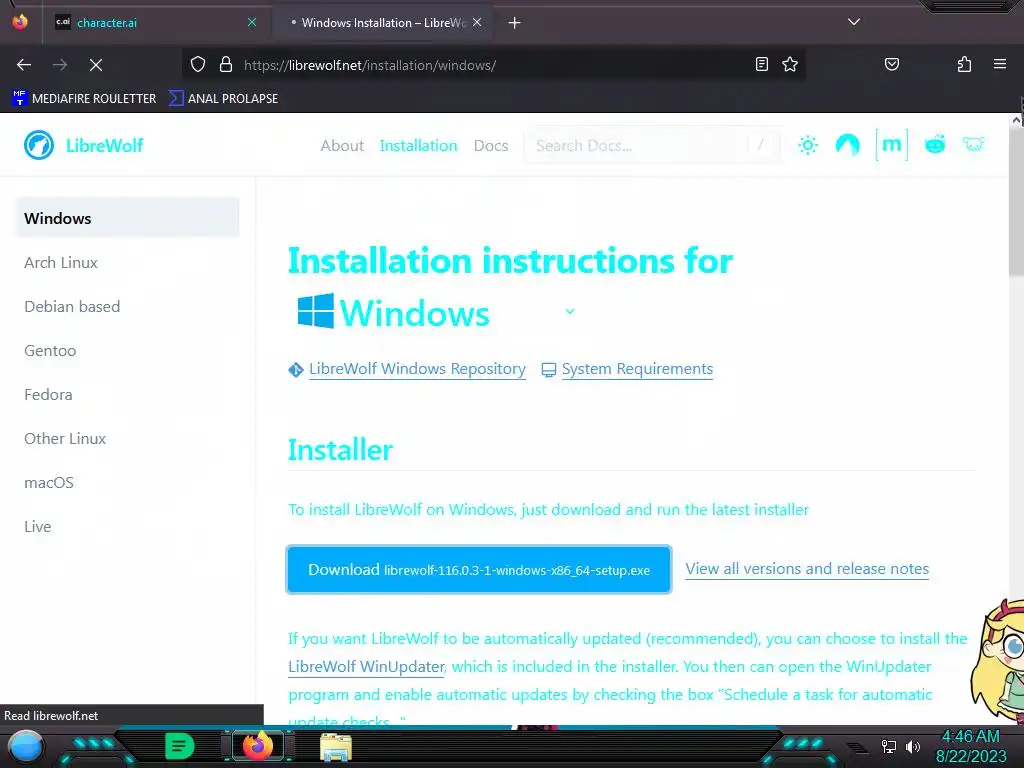The width and height of the screenshot is (1024, 768).
Task: Select macOS in the sidebar
Action: click(49, 483)
